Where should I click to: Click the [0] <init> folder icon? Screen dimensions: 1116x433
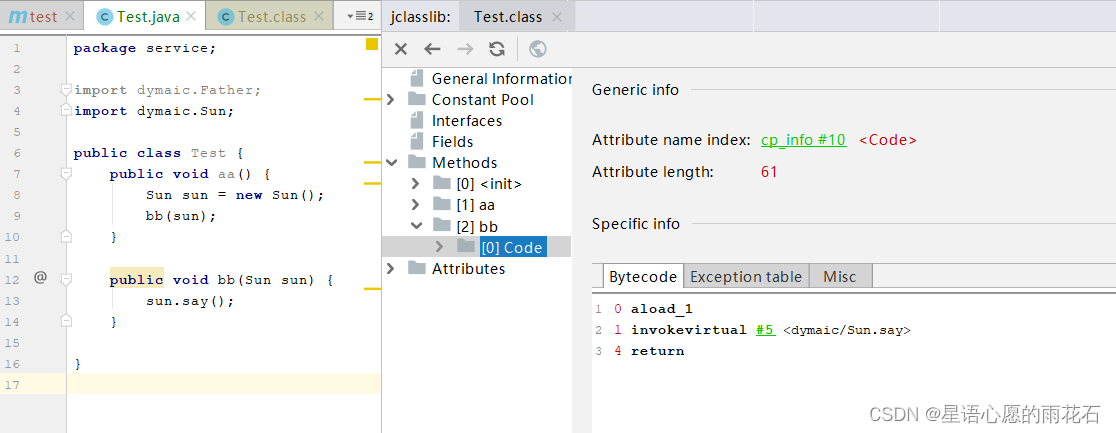441,184
